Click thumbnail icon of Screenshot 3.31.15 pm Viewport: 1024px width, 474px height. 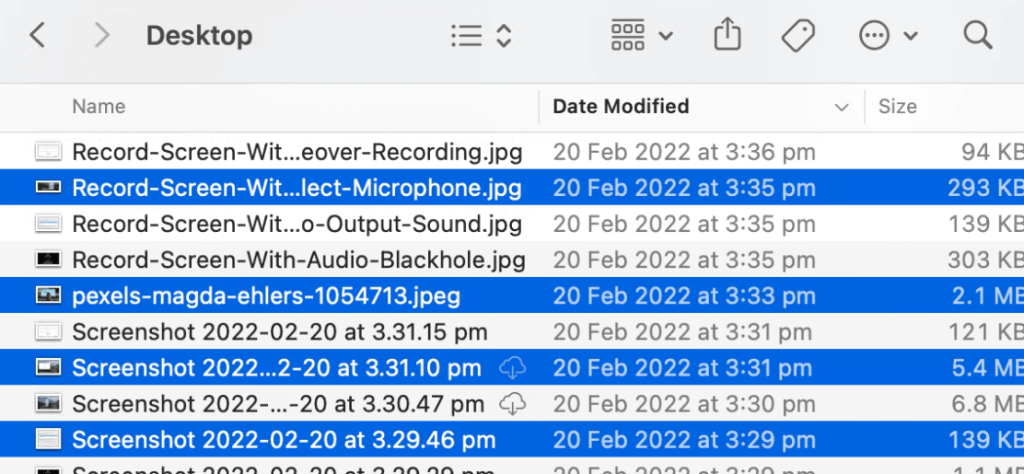tap(48, 332)
